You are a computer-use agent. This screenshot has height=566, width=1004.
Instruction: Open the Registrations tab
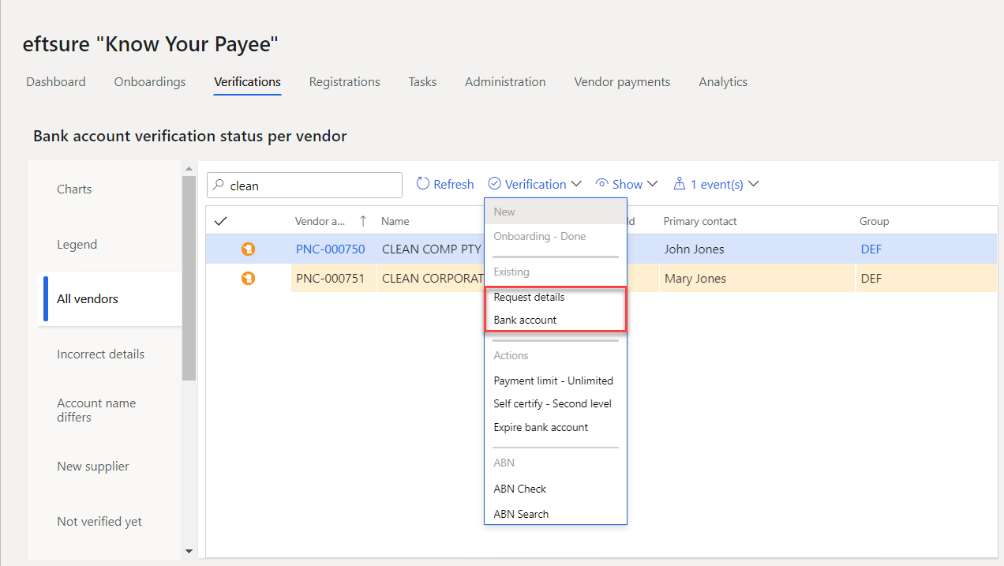[x=344, y=82]
